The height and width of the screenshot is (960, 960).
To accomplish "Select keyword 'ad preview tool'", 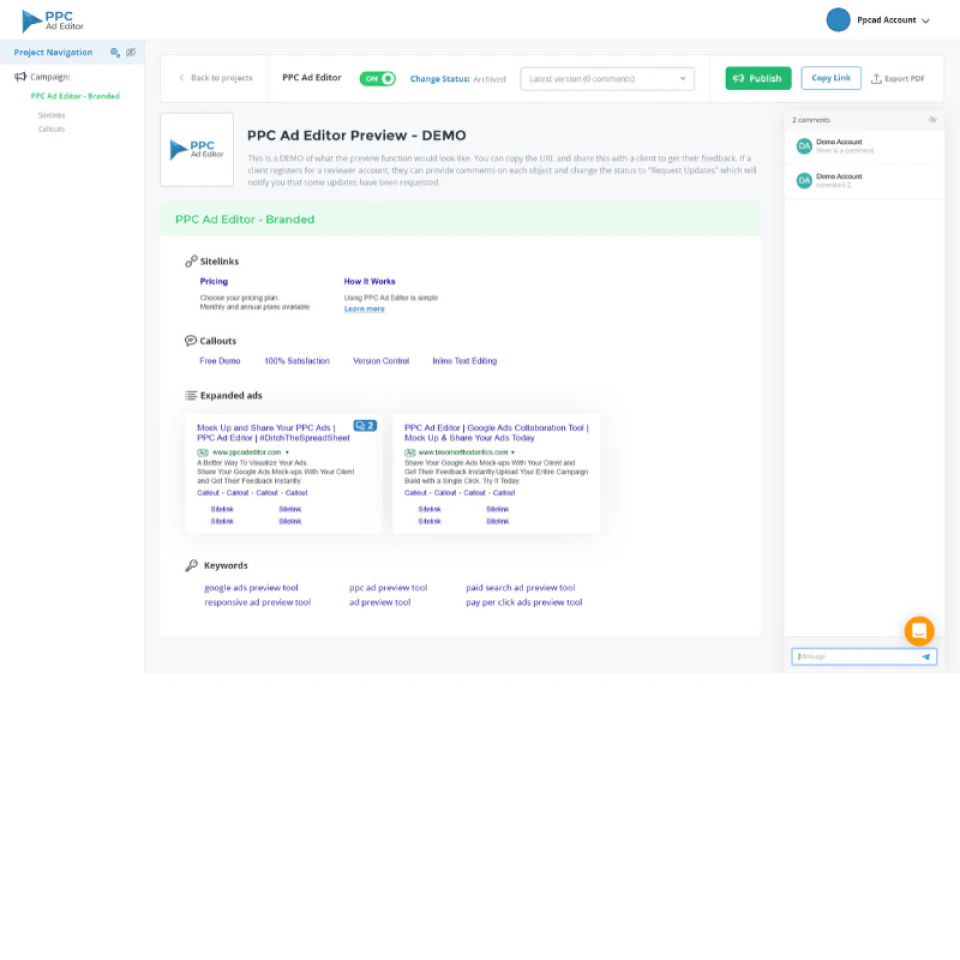I will coord(380,602).
